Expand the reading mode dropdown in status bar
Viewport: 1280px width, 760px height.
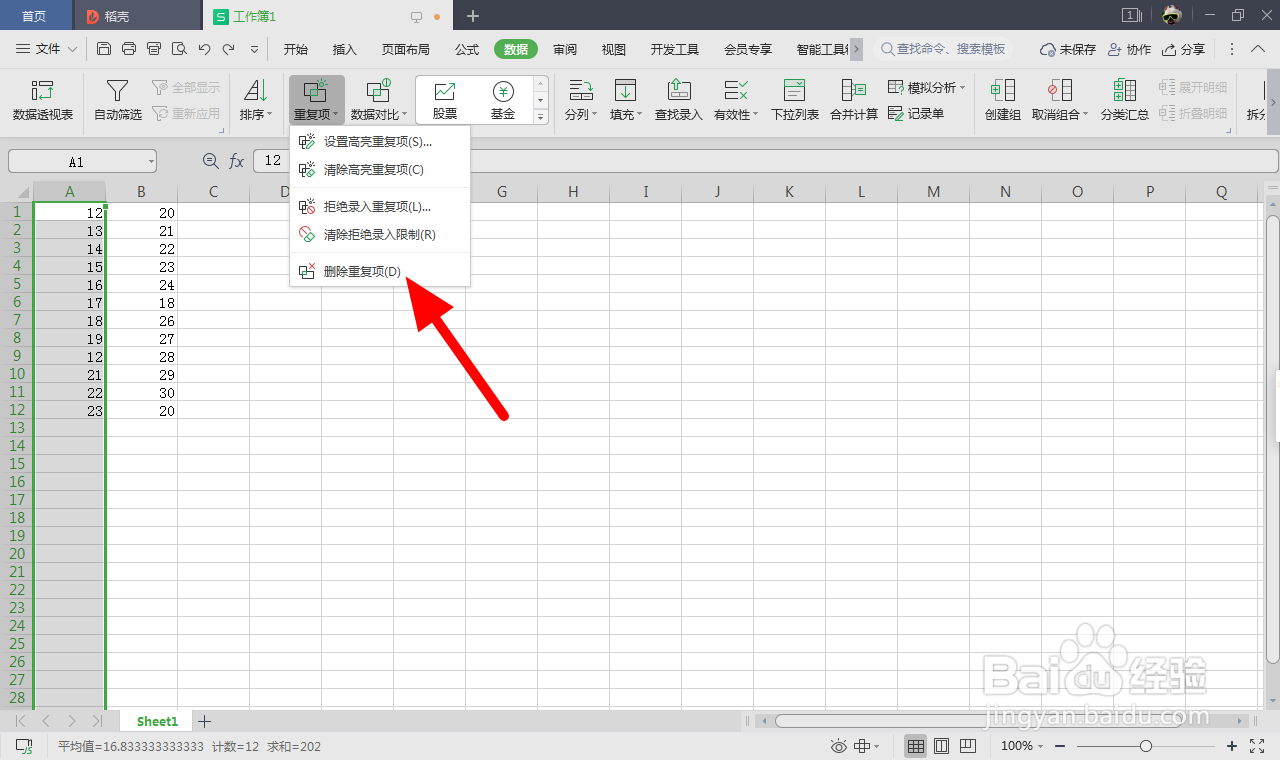pyautogui.click(x=876, y=746)
